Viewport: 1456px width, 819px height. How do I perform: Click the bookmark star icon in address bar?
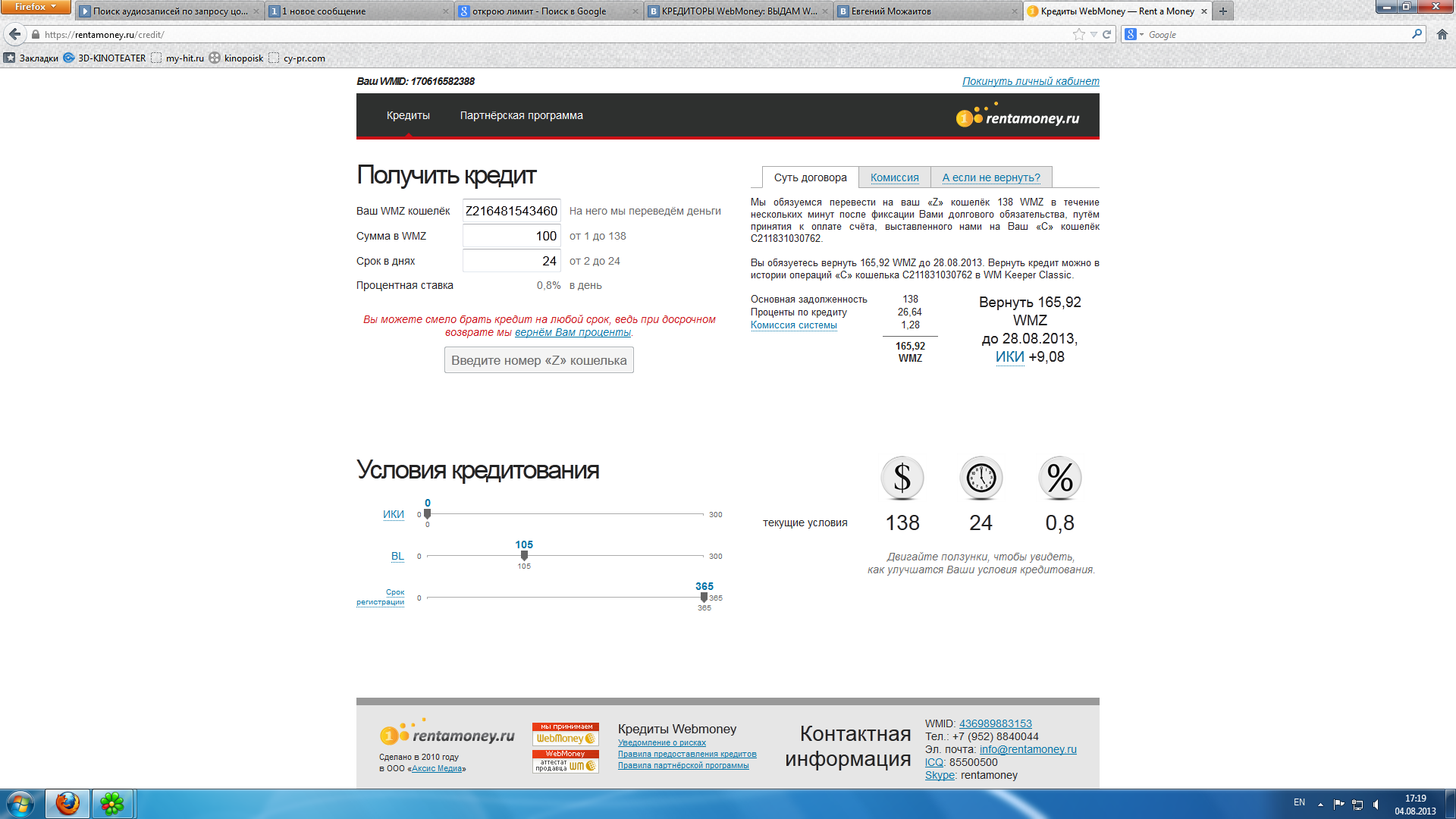[1078, 34]
